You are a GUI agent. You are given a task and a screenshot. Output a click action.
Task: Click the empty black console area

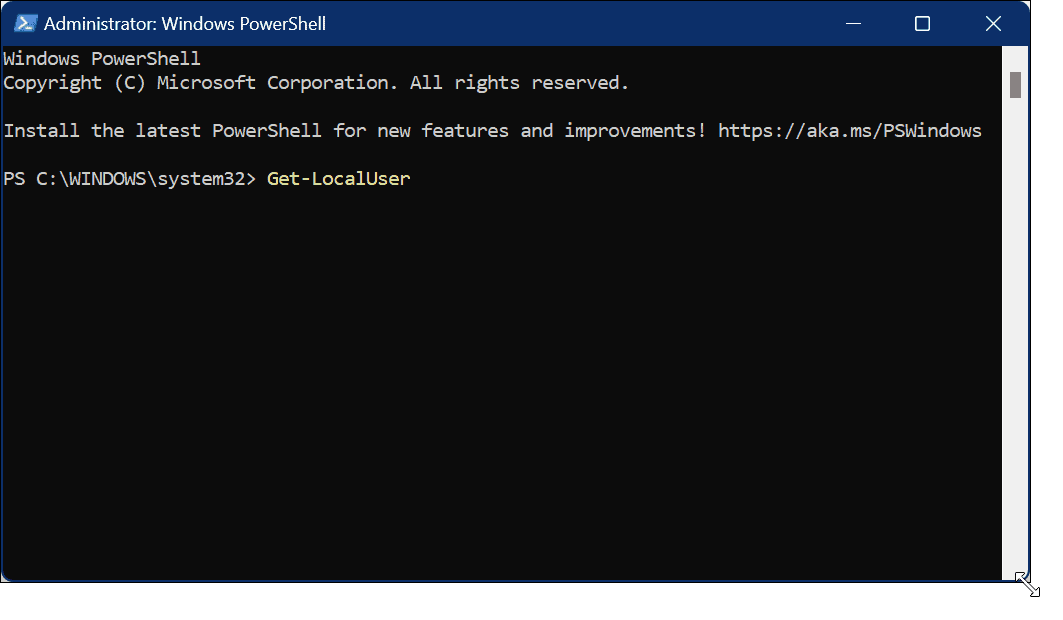(x=500, y=380)
